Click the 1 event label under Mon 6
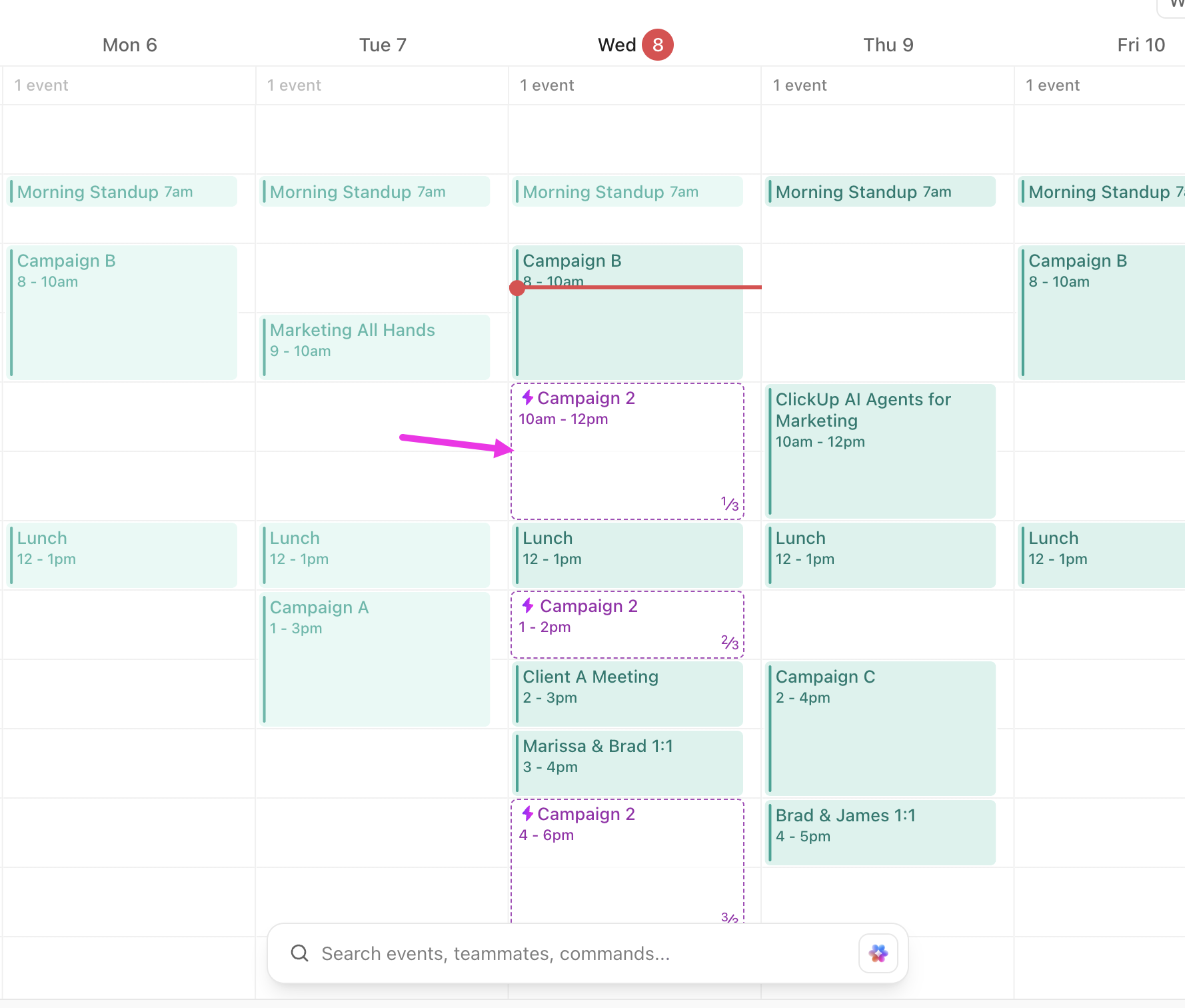This screenshot has height=1008, width=1185. pyautogui.click(x=41, y=85)
